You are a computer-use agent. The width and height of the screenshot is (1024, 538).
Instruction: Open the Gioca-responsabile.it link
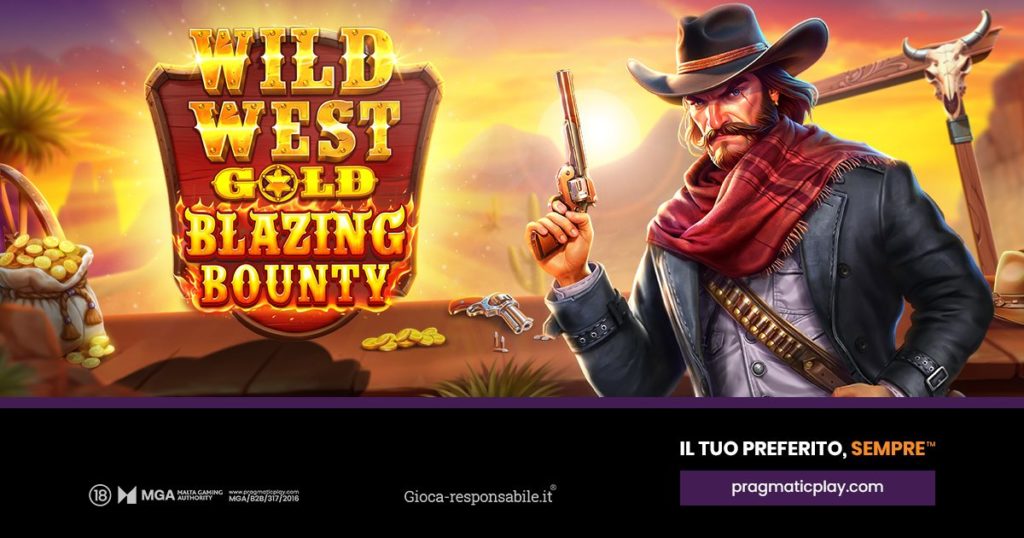(480, 496)
